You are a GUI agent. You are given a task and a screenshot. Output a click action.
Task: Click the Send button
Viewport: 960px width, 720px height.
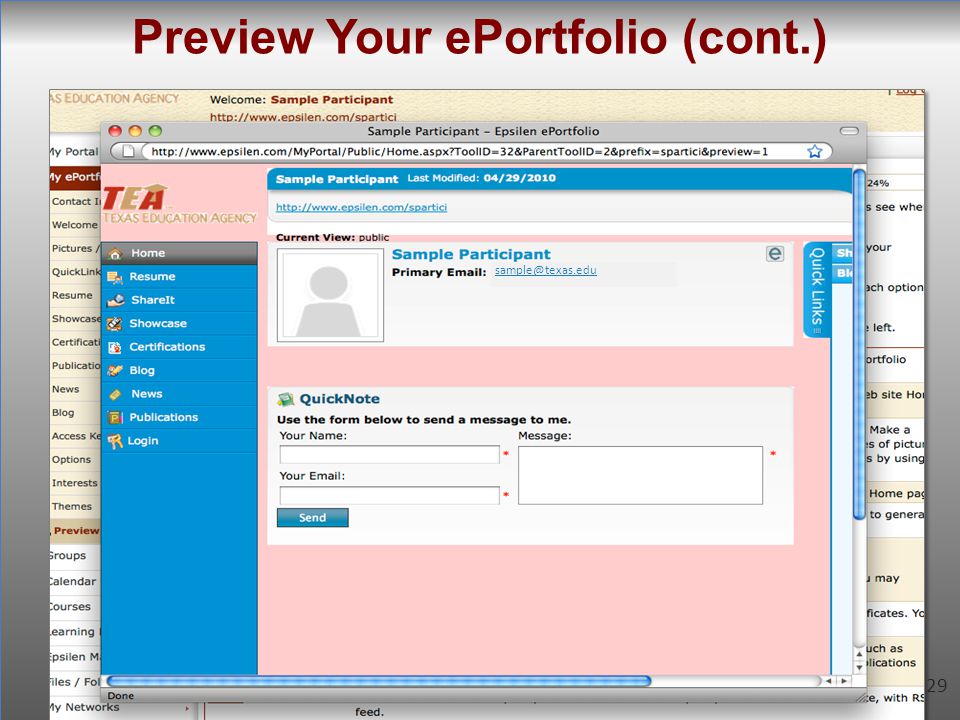pos(312,517)
